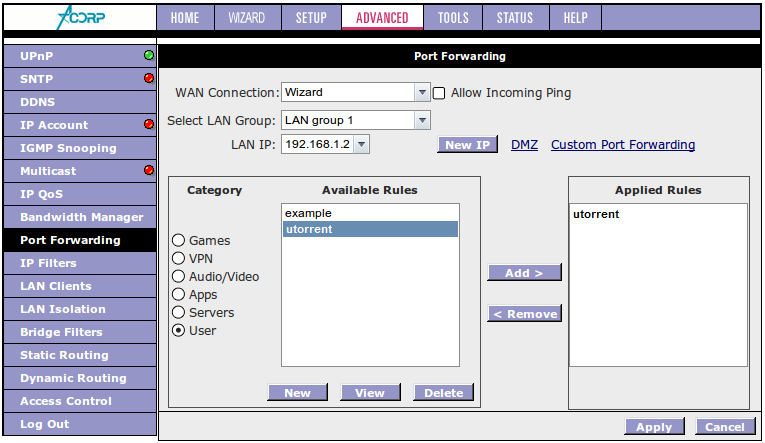Open Dynamic Routing in the sidebar

click(x=80, y=378)
